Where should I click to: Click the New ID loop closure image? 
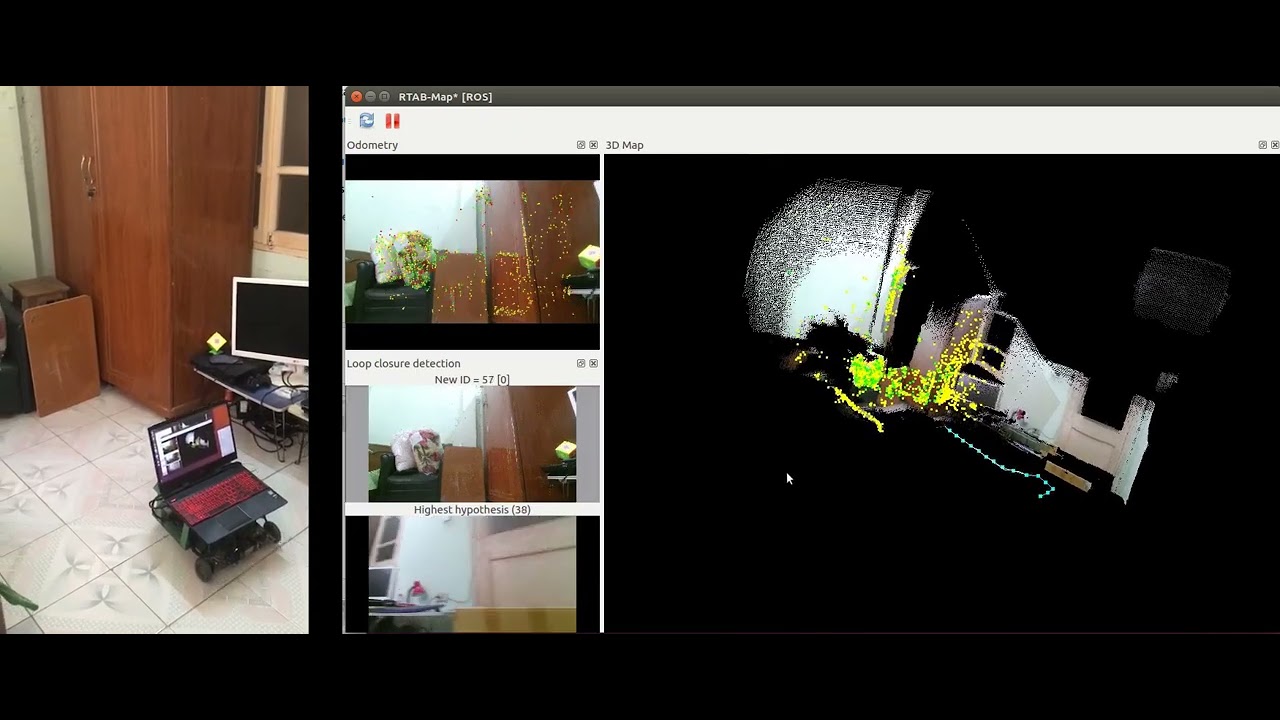(472, 444)
